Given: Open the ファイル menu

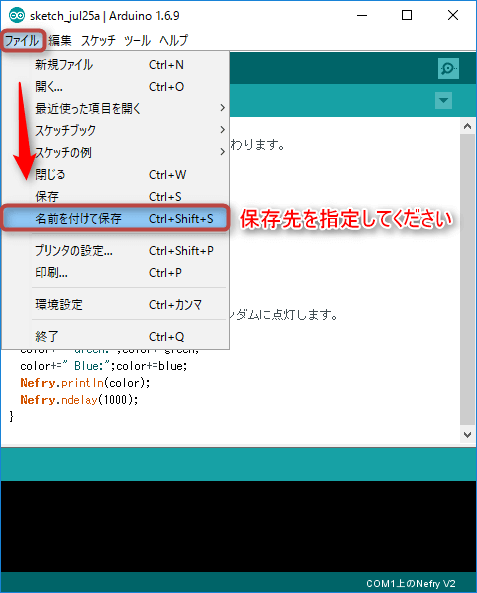Looking at the screenshot, I should tap(22, 40).
